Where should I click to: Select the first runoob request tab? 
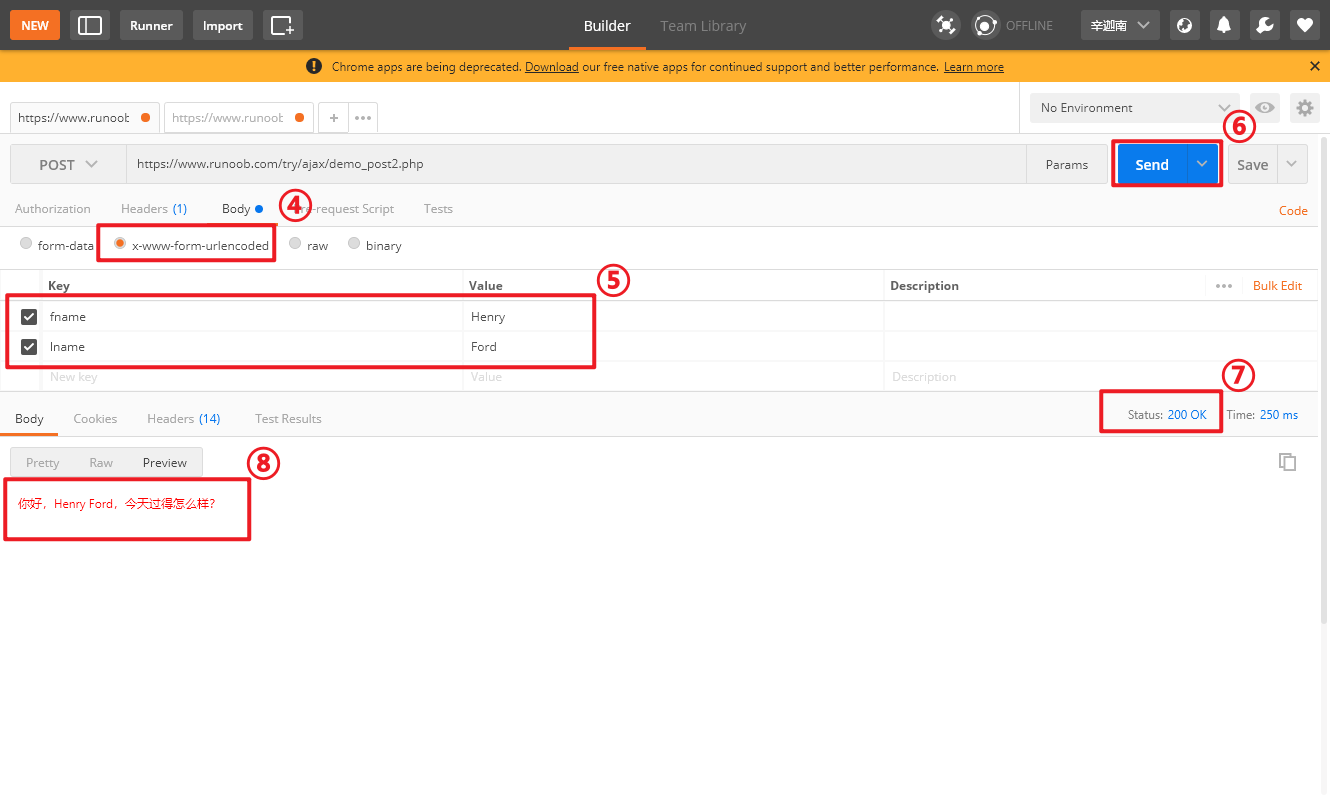(x=85, y=117)
